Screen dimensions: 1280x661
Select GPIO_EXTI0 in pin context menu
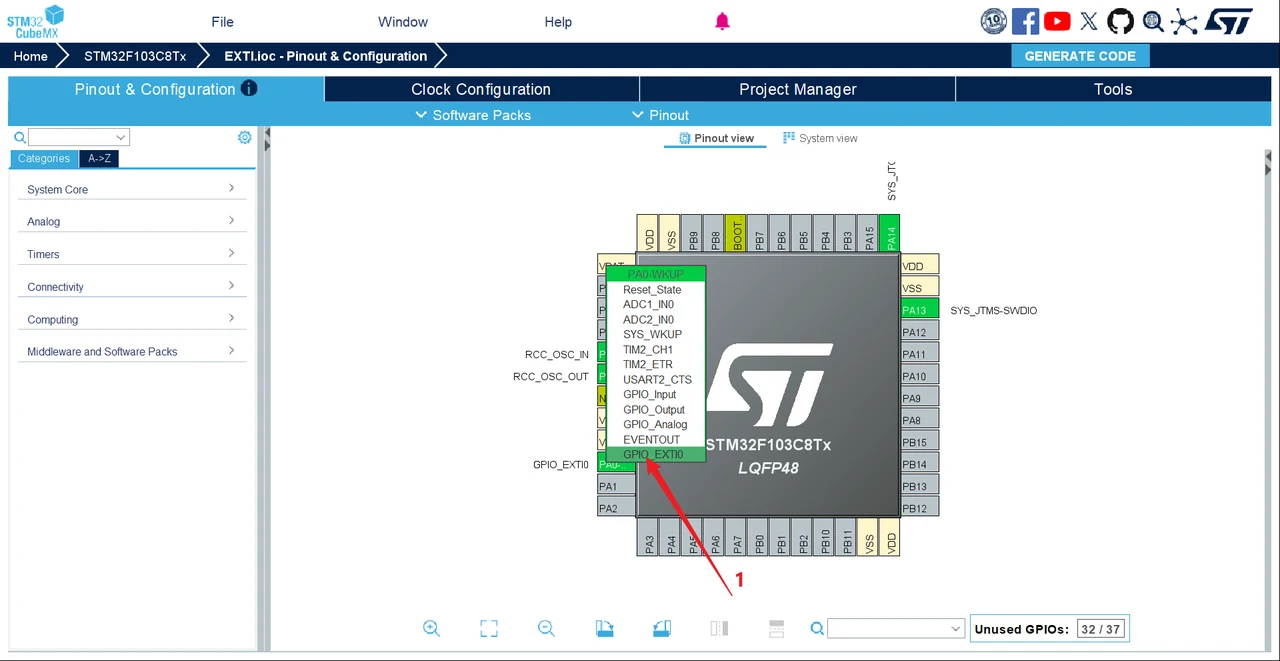pyautogui.click(x=655, y=454)
